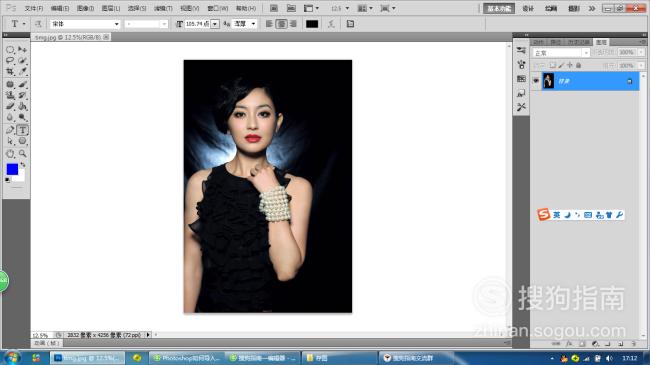Select the Horizontal Type tool
650x365 pixels.
click(22, 130)
